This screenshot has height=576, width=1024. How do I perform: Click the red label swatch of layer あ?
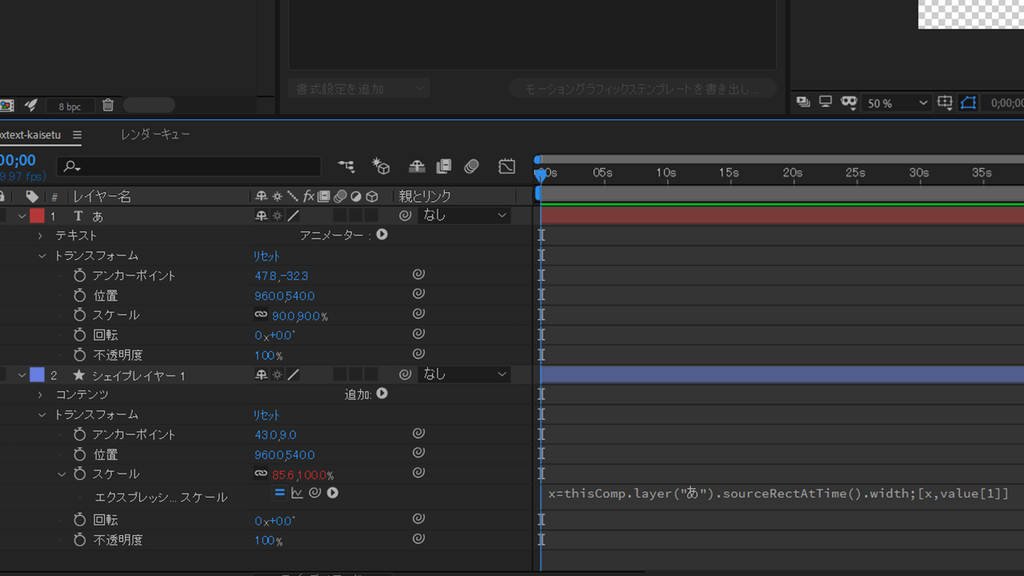(x=37, y=216)
